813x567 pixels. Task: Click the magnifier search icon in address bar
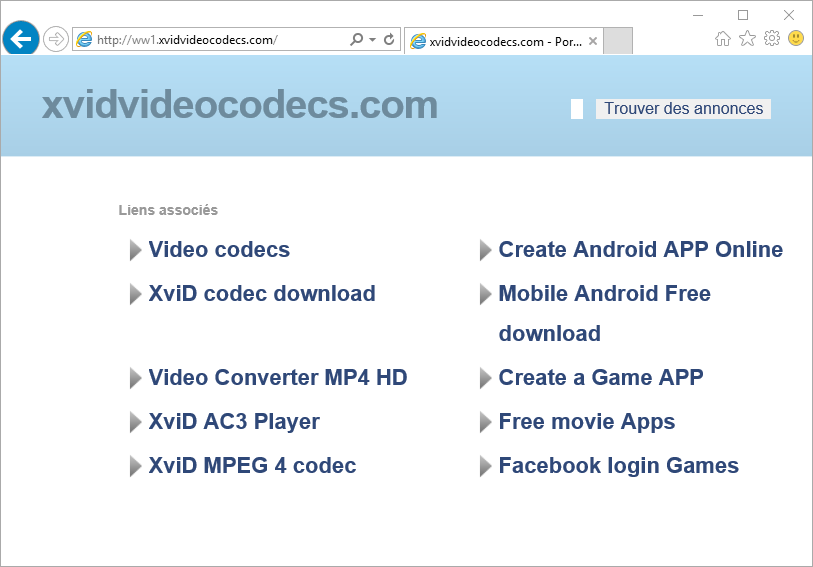tap(357, 39)
